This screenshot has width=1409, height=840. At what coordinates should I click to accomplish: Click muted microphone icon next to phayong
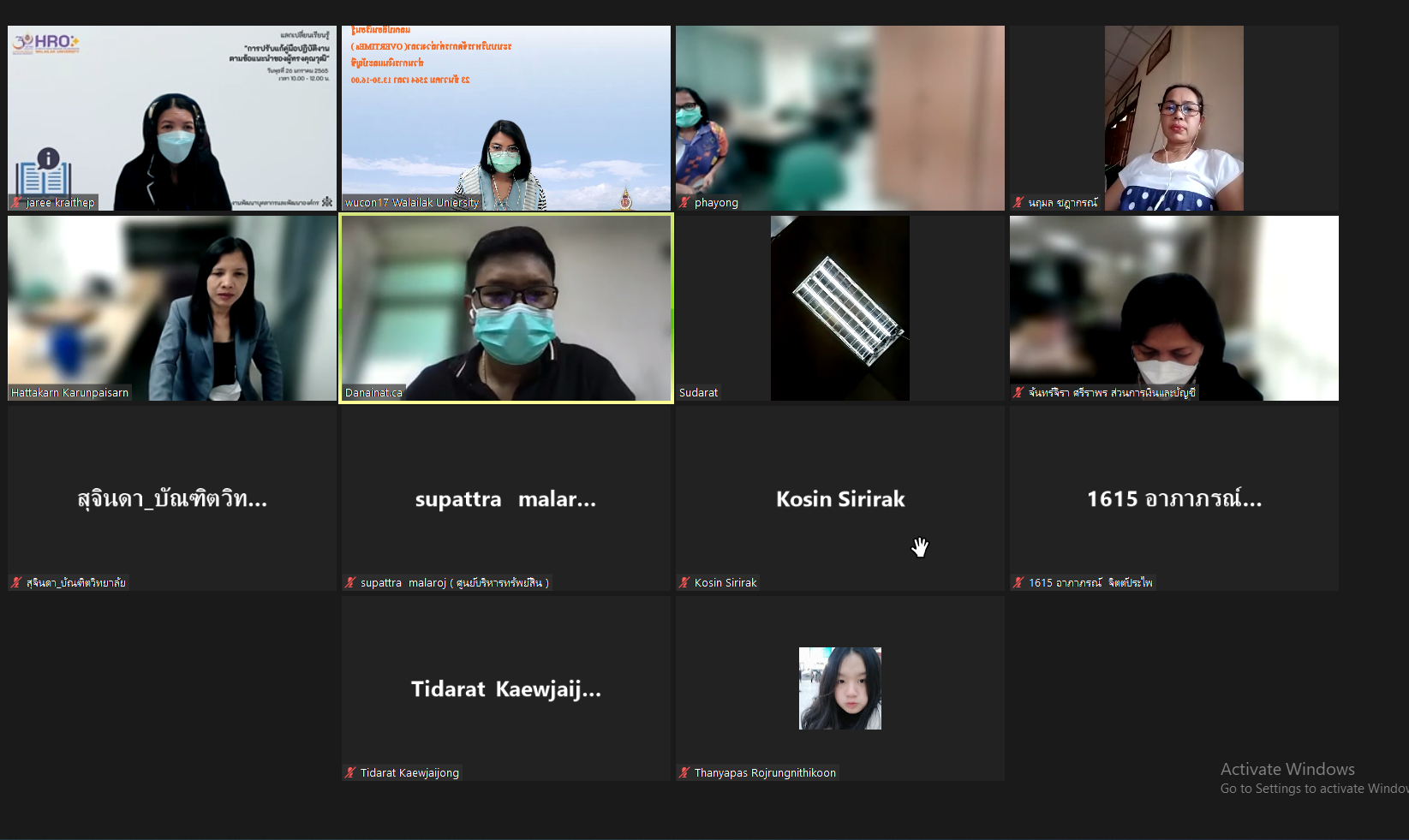(684, 203)
